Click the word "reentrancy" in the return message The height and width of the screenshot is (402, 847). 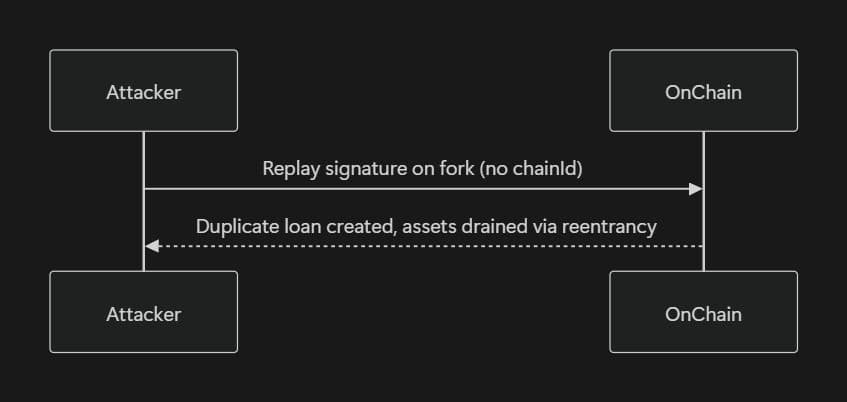pos(611,226)
